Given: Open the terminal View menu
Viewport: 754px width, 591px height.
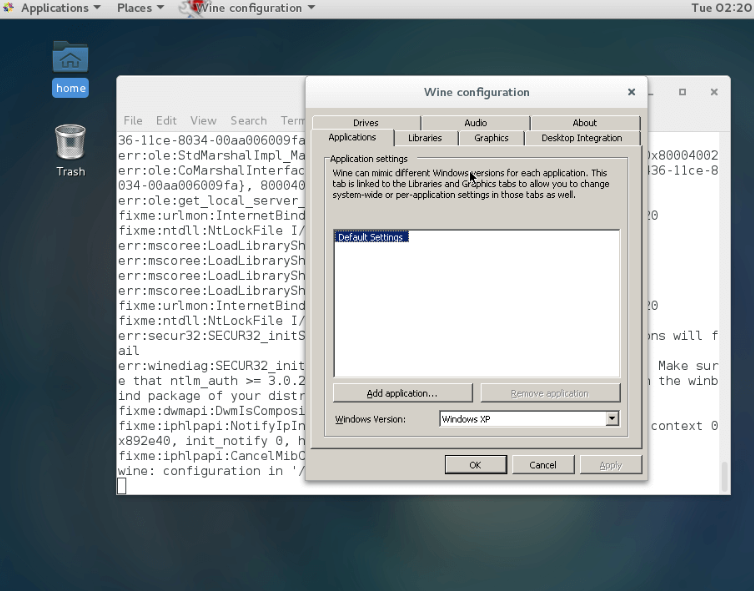Looking at the screenshot, I should click(x=203, y=120).
